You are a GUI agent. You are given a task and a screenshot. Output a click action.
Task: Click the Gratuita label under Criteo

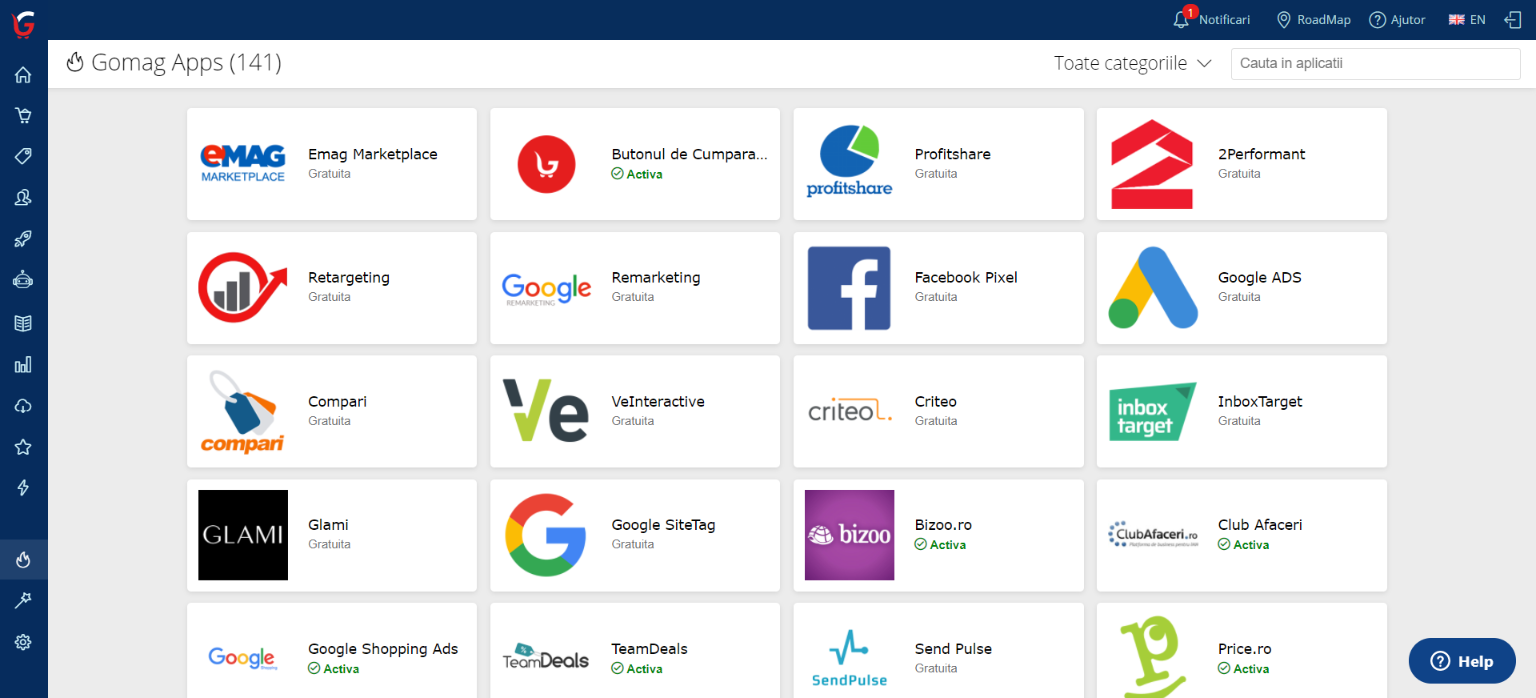[936, 421]
